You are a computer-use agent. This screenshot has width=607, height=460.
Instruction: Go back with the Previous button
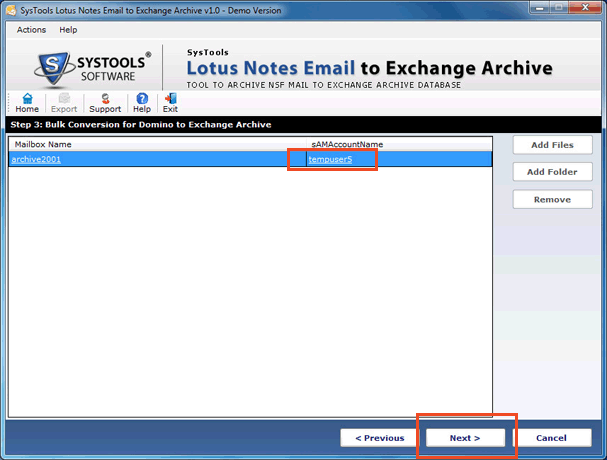tap(379, 438)
